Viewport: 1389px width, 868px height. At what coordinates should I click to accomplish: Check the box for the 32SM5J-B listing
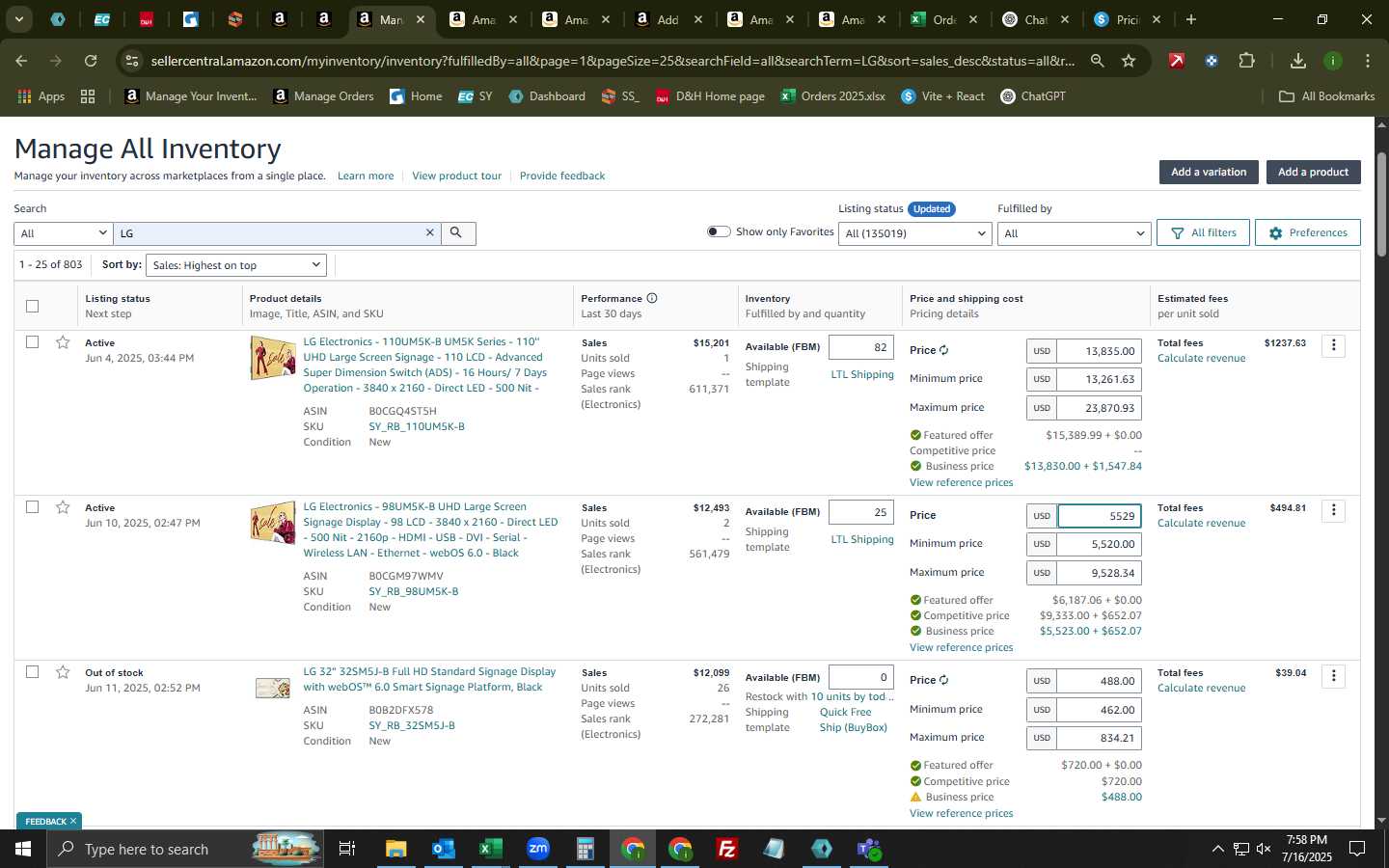(33, 672)
